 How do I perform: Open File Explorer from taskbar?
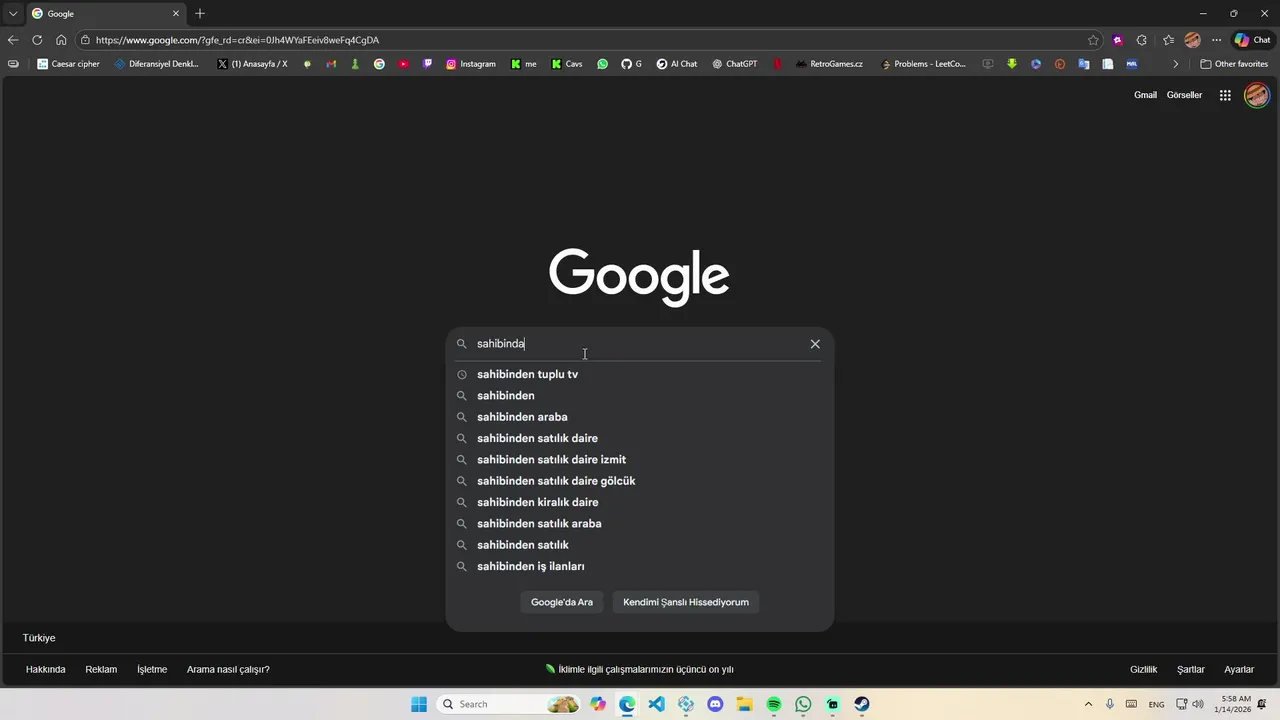pos(744,704)
